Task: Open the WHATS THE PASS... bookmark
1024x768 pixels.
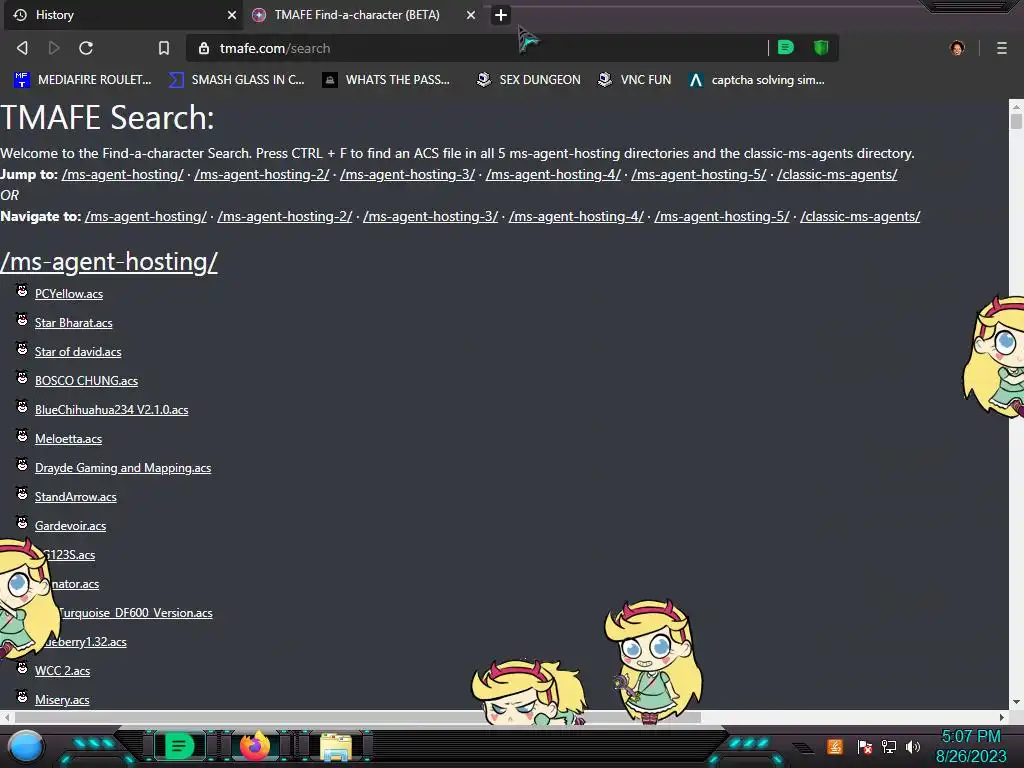Action: pyautogui.click(x=386, y=80)
